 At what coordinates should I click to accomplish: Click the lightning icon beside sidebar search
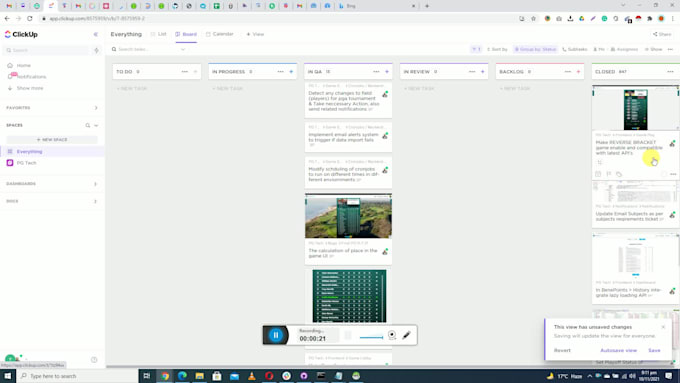pyautogui.click(x=96, y=50)
